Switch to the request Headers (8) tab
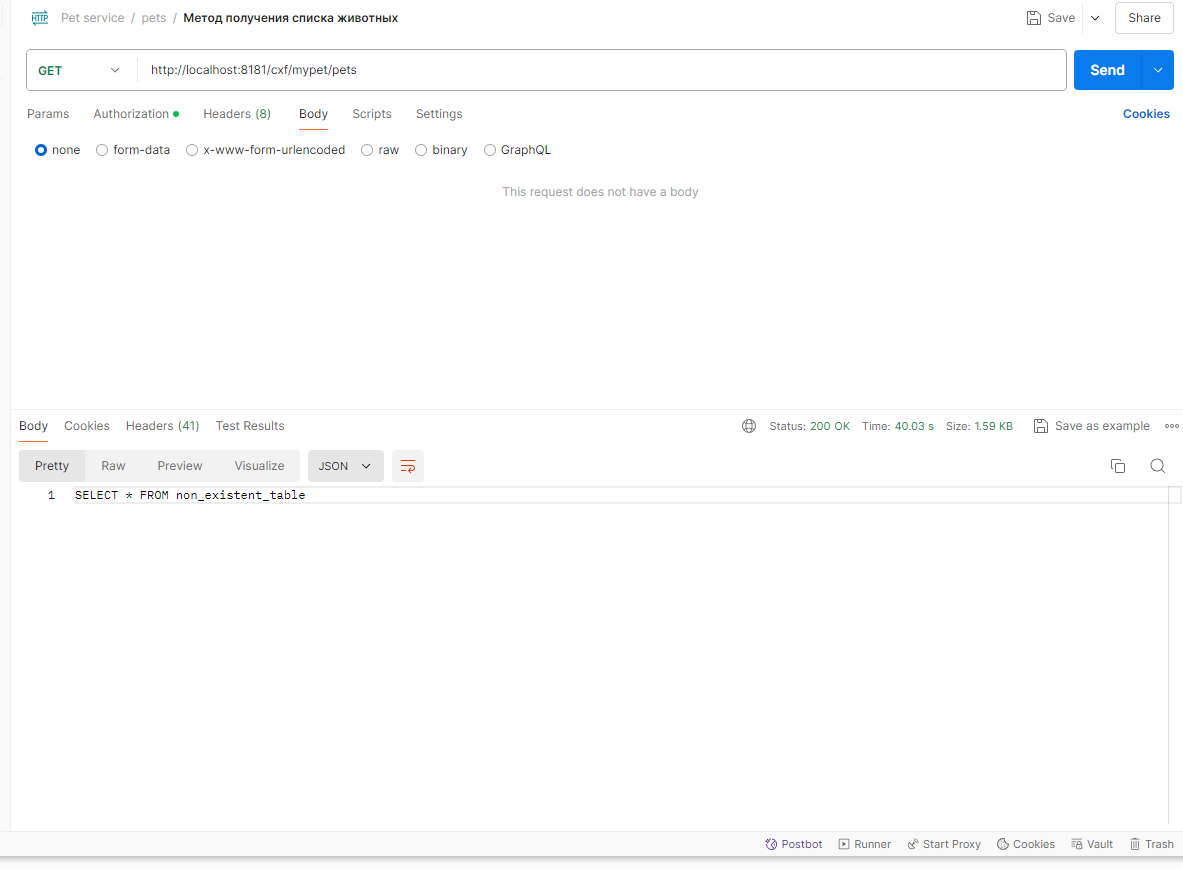This screenshot has height=869, width=1183. click(237, 114)
